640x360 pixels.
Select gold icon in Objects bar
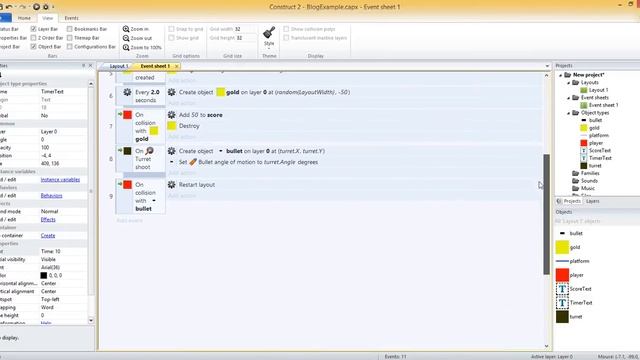coord(562,247)
